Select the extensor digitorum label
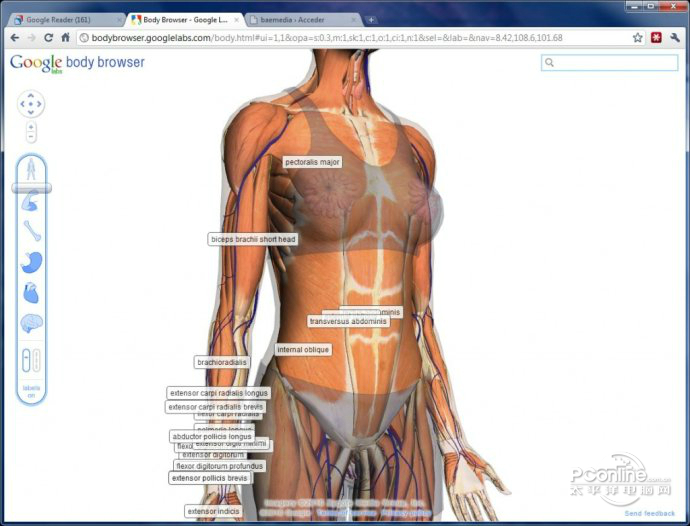The height and width of the screenshot is (526, 690). [213, 455]
